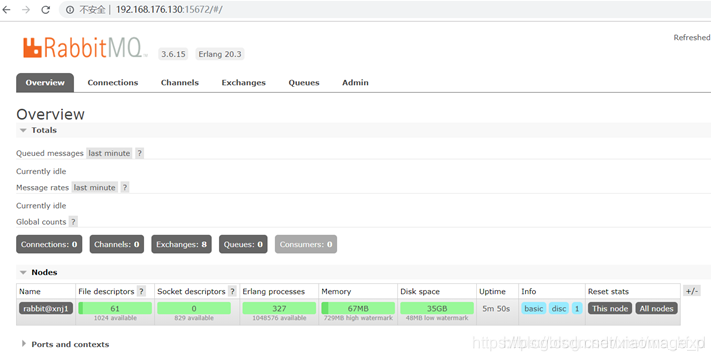Click the Socket descriptors bar showing 0
The width and height of the screenshot is (714, 361).
click(x=194, y=308)
